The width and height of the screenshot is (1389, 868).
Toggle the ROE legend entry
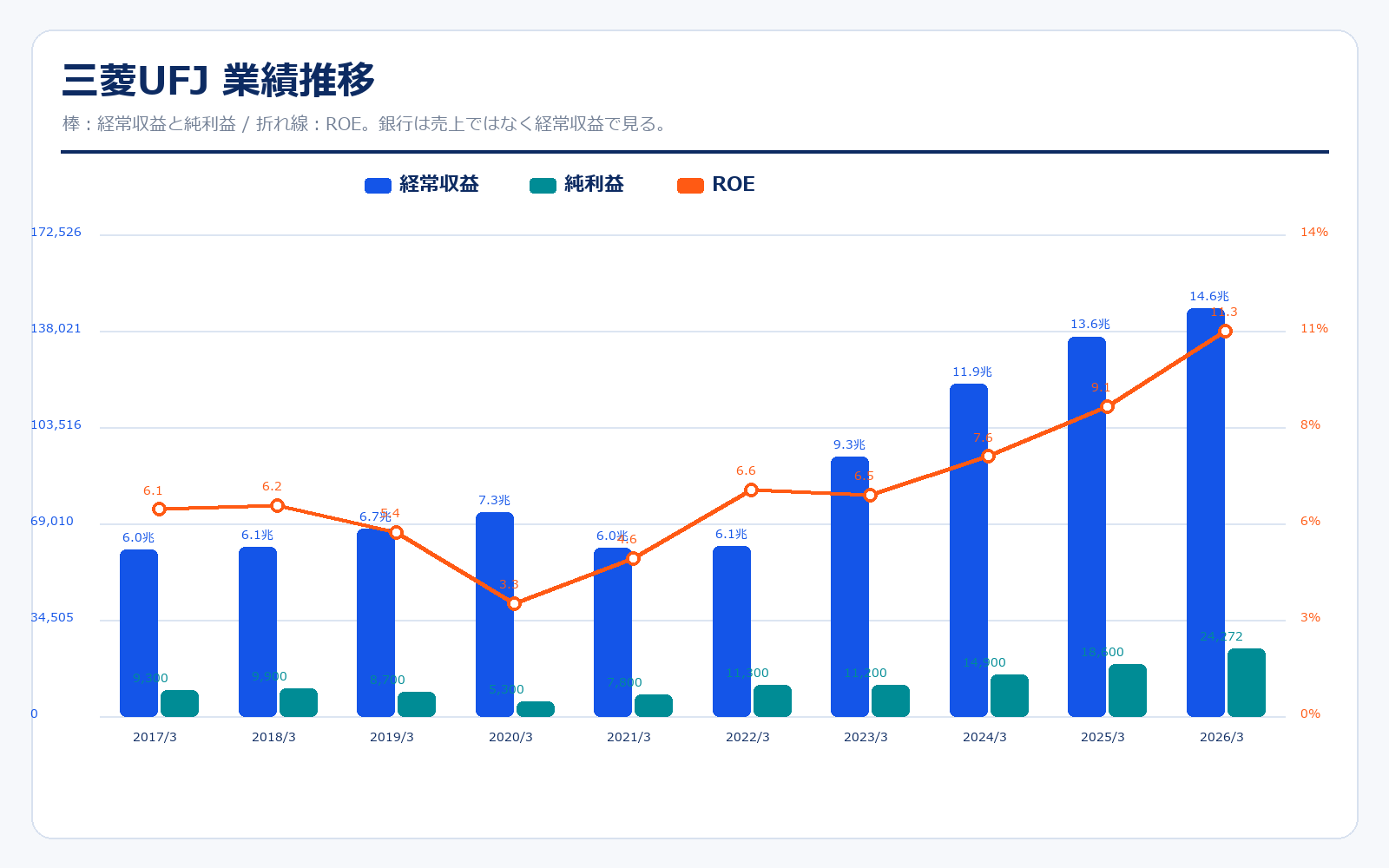[x=716, y=184]
